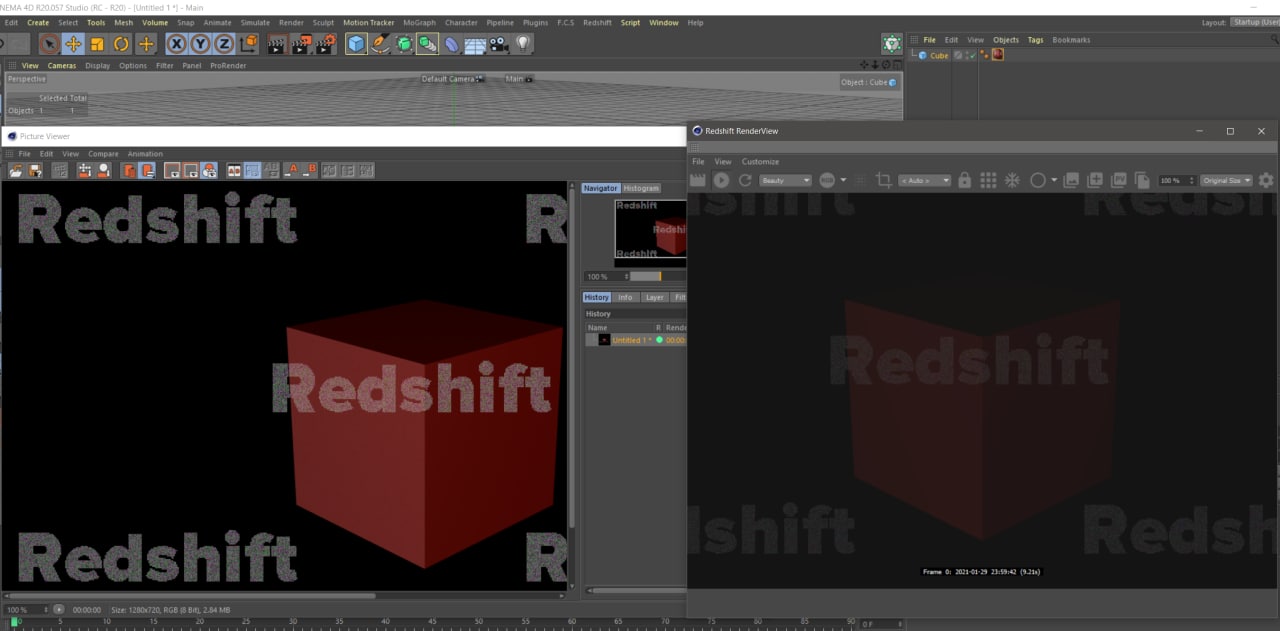The image size is (1280, 631).
Task: Click Picture Viewer save image icon
Action: tap(35, 171)
